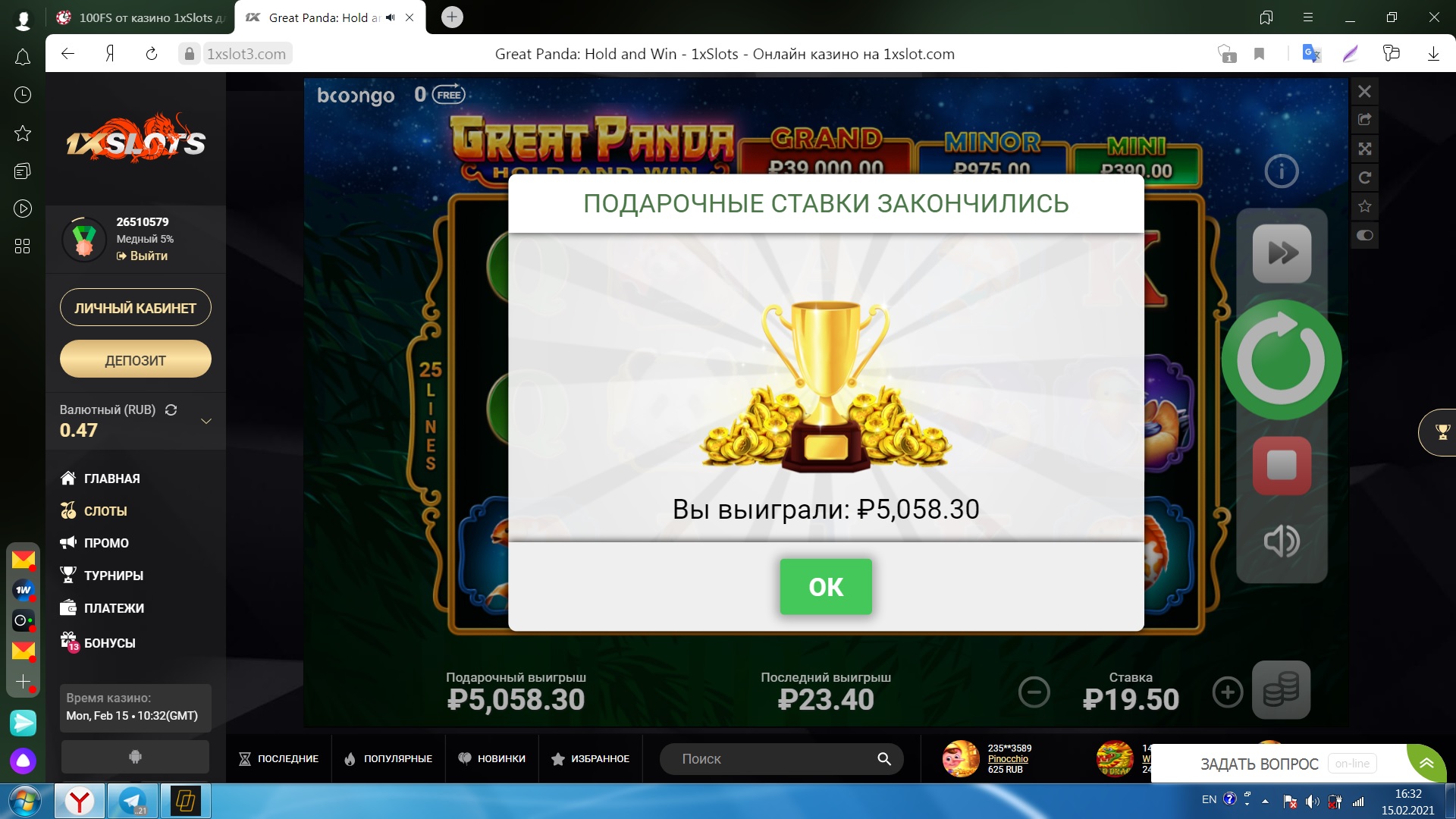This screenshot has width=1456, height=819.
Task: Select the ПОПУЛЯРНЫЕ games tab
Action: click(388, 758)
